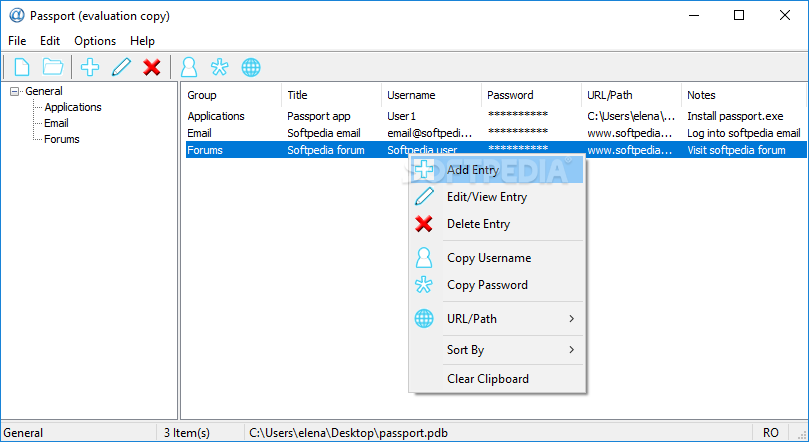
Task: Click the Visit softpedia forum note
Action: pyautogui.click(x=736, y=150)
